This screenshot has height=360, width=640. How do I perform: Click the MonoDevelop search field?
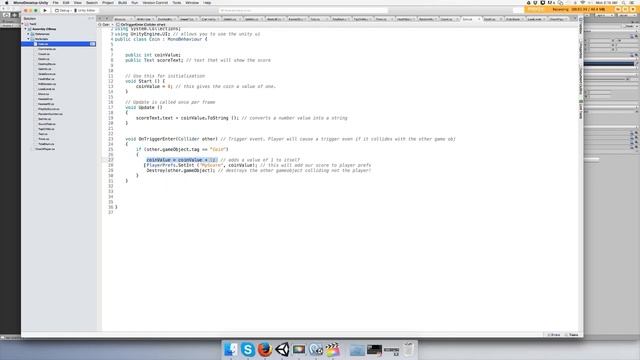[x=303, y=10]
